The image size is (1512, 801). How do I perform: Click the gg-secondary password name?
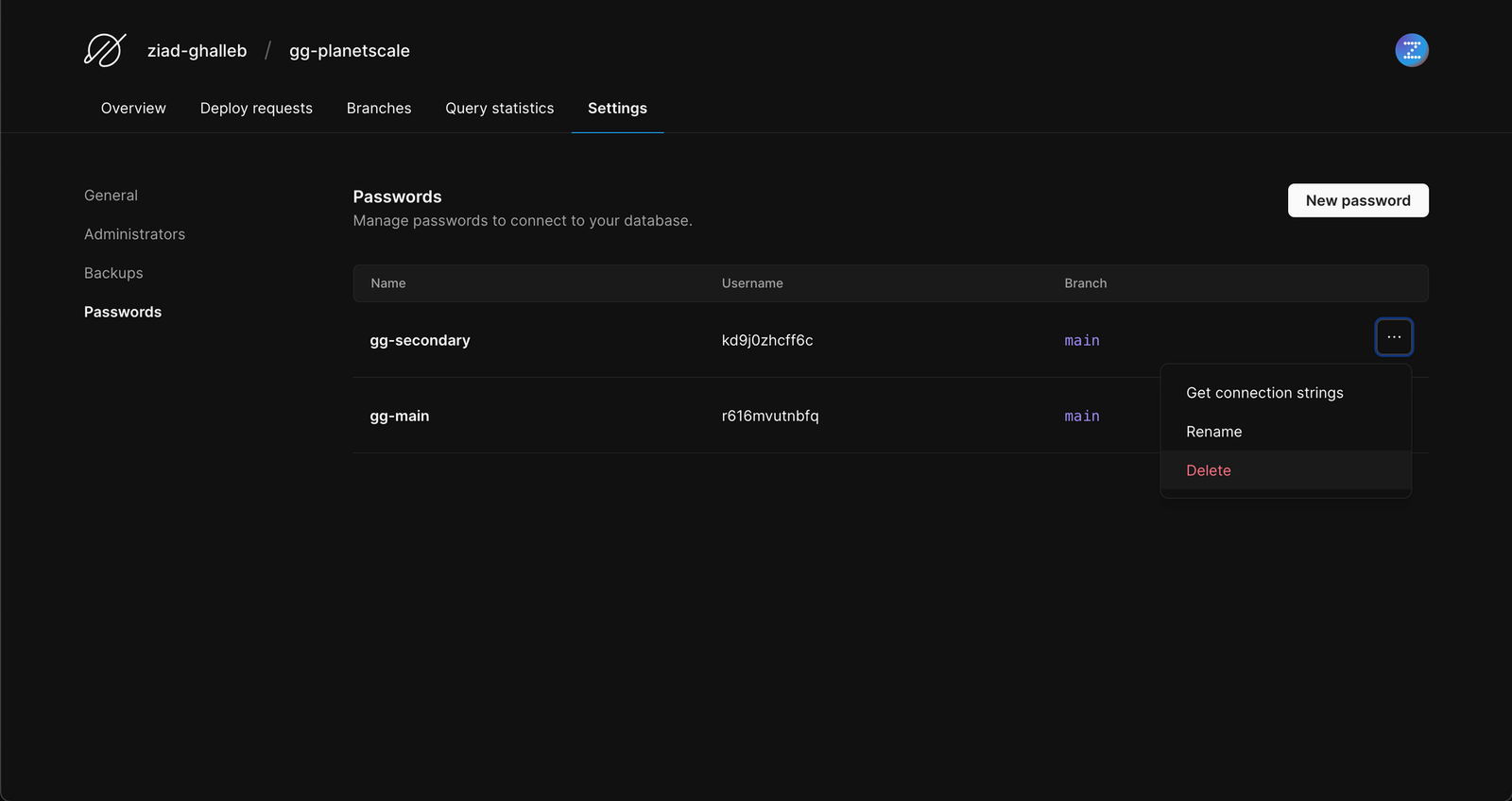(420, 340)
